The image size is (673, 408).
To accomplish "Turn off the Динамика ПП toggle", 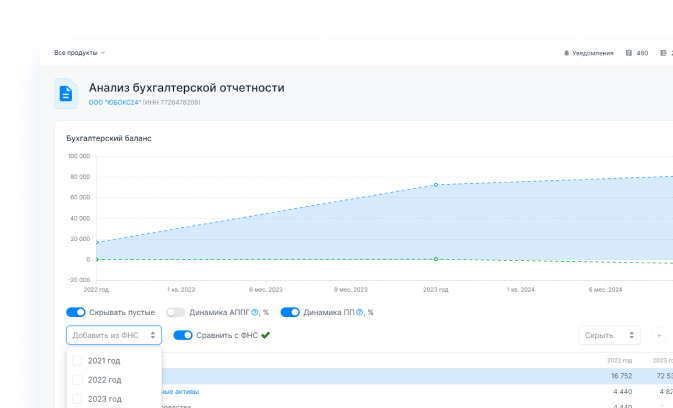I will coord(290,312).
